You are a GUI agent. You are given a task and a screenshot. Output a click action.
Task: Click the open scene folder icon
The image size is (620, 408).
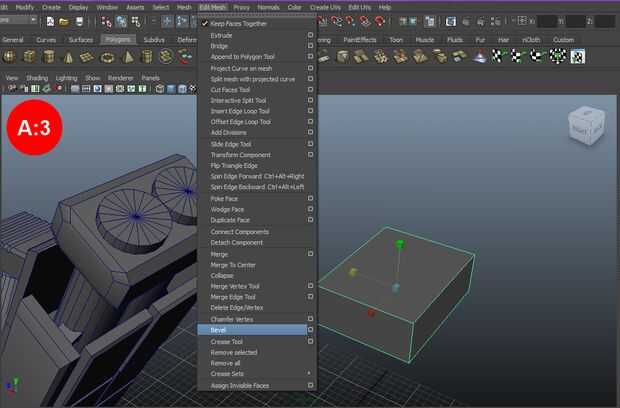click(64, 21)
